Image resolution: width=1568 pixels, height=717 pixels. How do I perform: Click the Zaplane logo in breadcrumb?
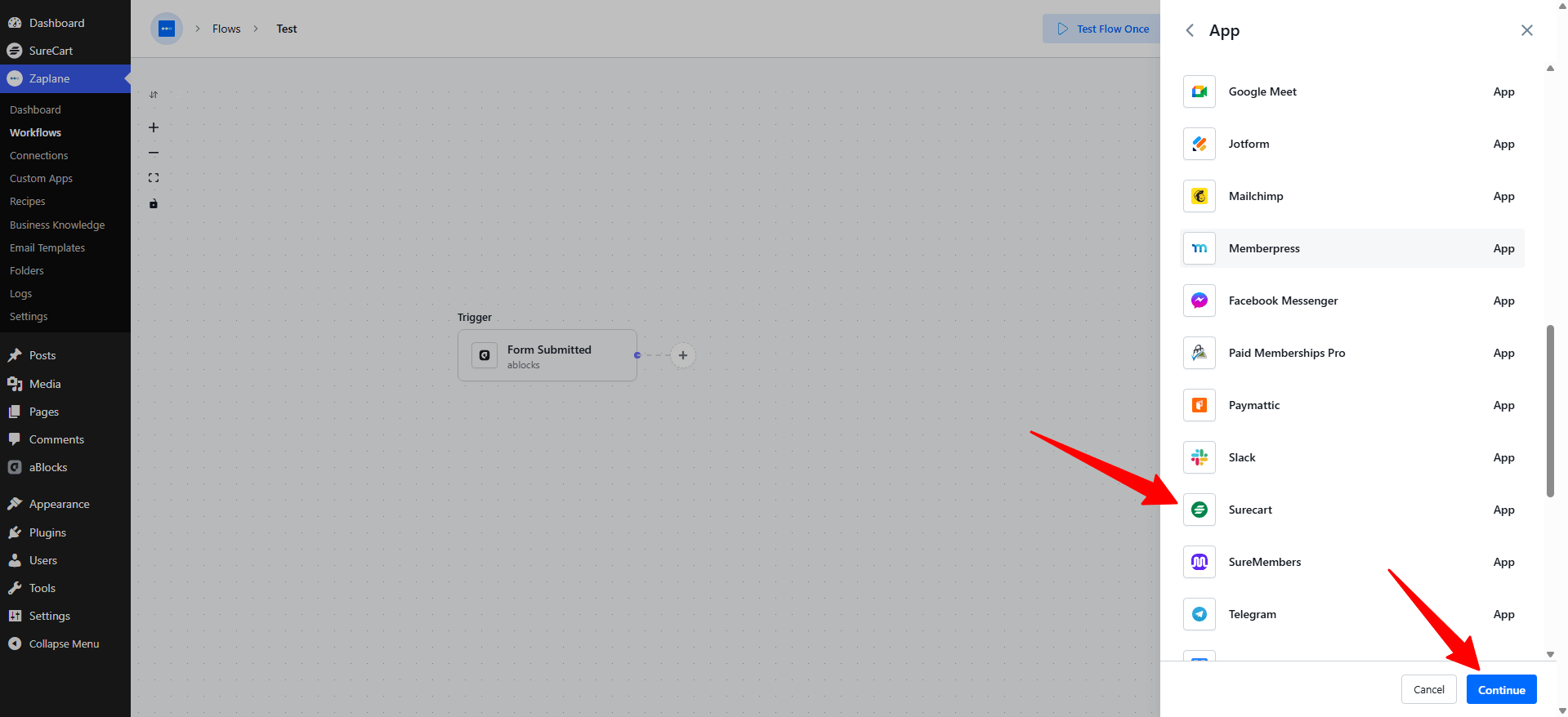[167, 29]
